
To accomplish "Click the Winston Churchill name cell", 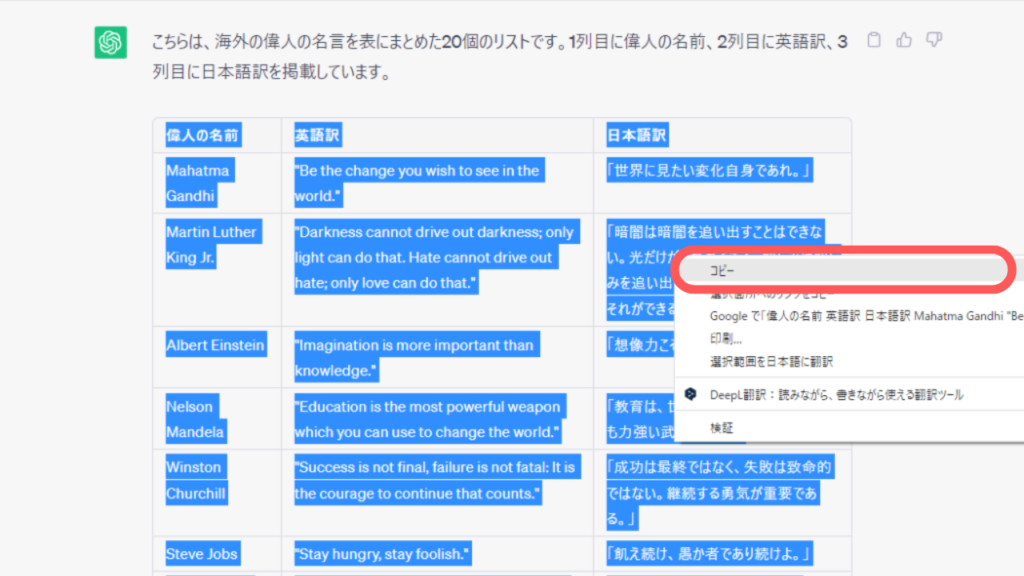I will point(196,480).
